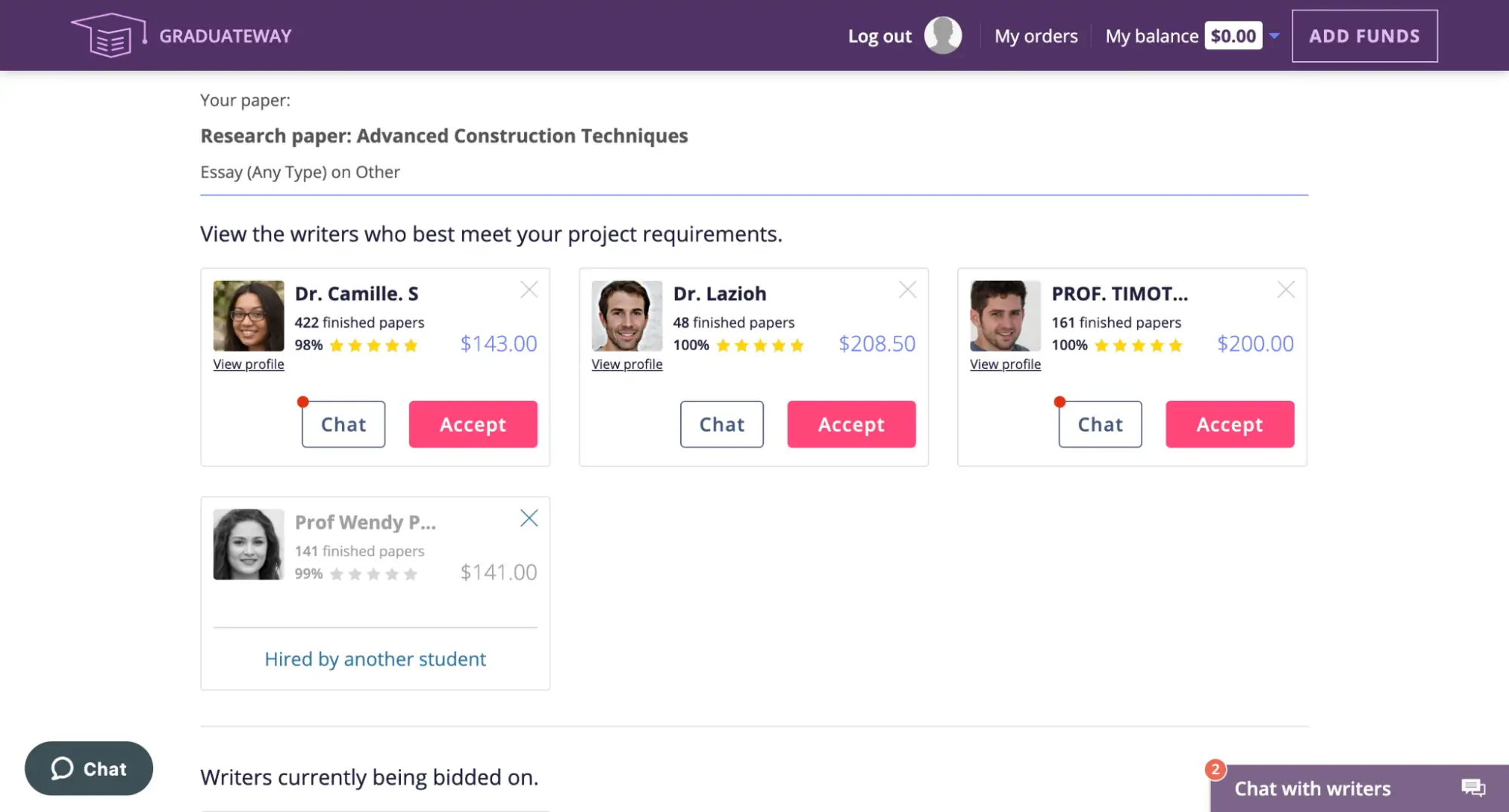Dismiss the Dr. Camille. S writer card
Screen dimensions: 1509x812
tap(528, 290)
